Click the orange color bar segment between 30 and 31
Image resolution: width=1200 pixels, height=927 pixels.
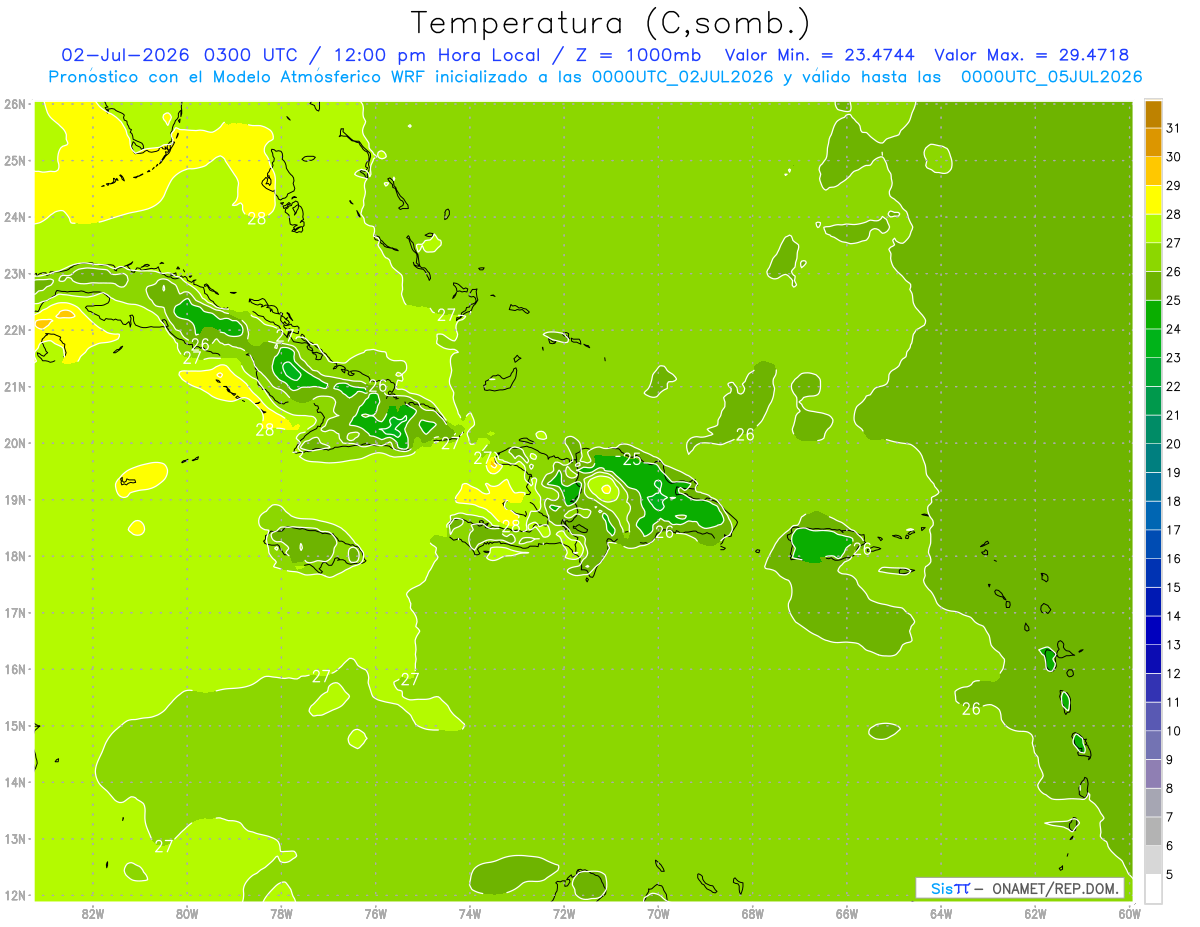pyautogui.click(x=1153, y=143)
